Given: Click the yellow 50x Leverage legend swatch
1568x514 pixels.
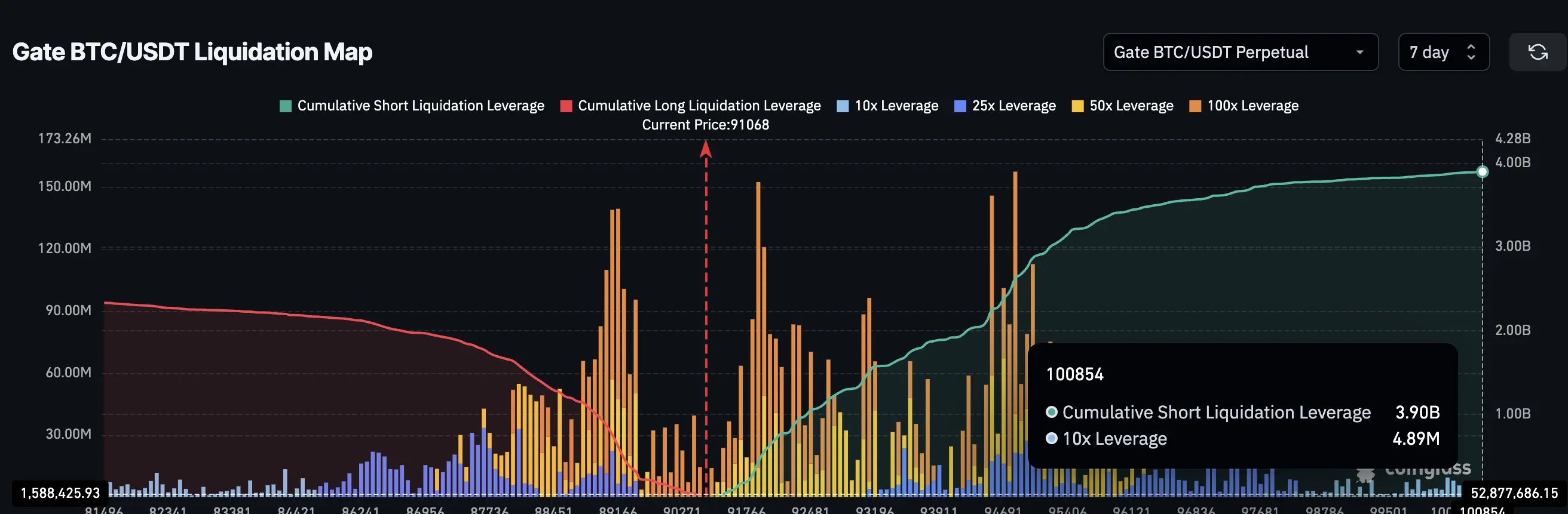Looking at the screenshot, I should tap(1077, 106).
